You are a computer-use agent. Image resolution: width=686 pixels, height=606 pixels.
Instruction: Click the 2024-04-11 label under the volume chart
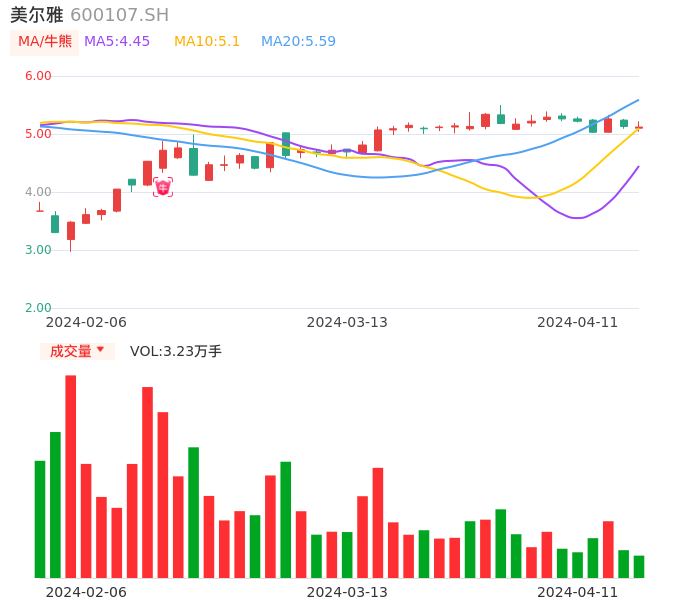(578, 592)
